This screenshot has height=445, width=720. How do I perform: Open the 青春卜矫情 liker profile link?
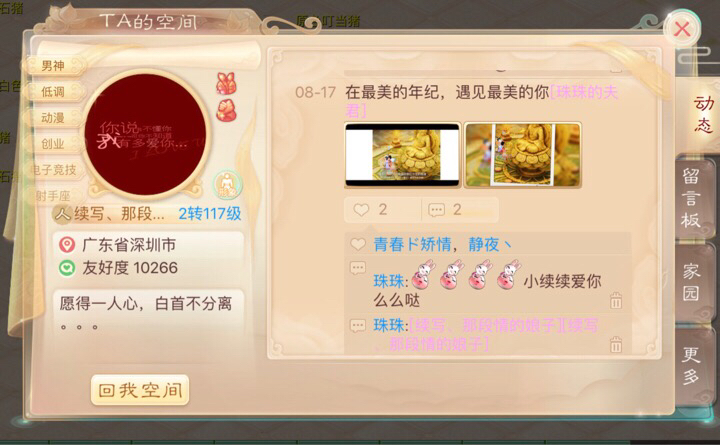click(x=412, y=244)
